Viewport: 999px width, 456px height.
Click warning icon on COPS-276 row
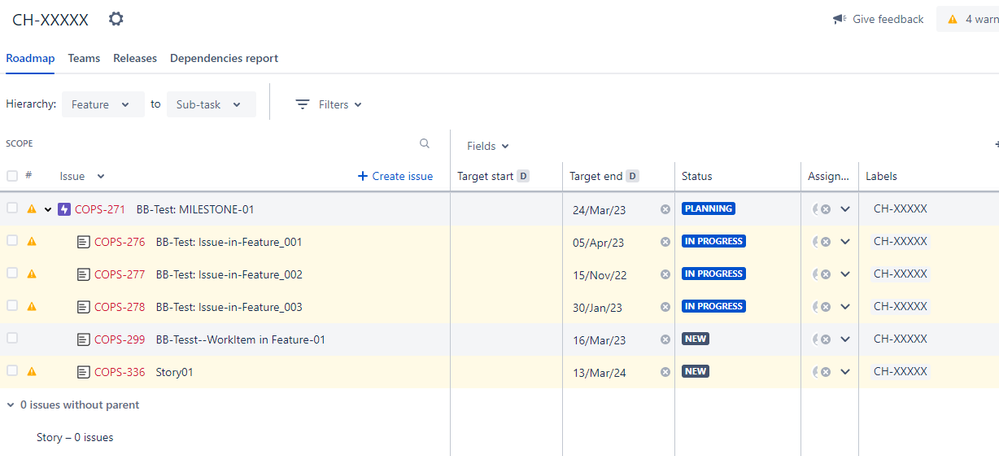point(32,241)
